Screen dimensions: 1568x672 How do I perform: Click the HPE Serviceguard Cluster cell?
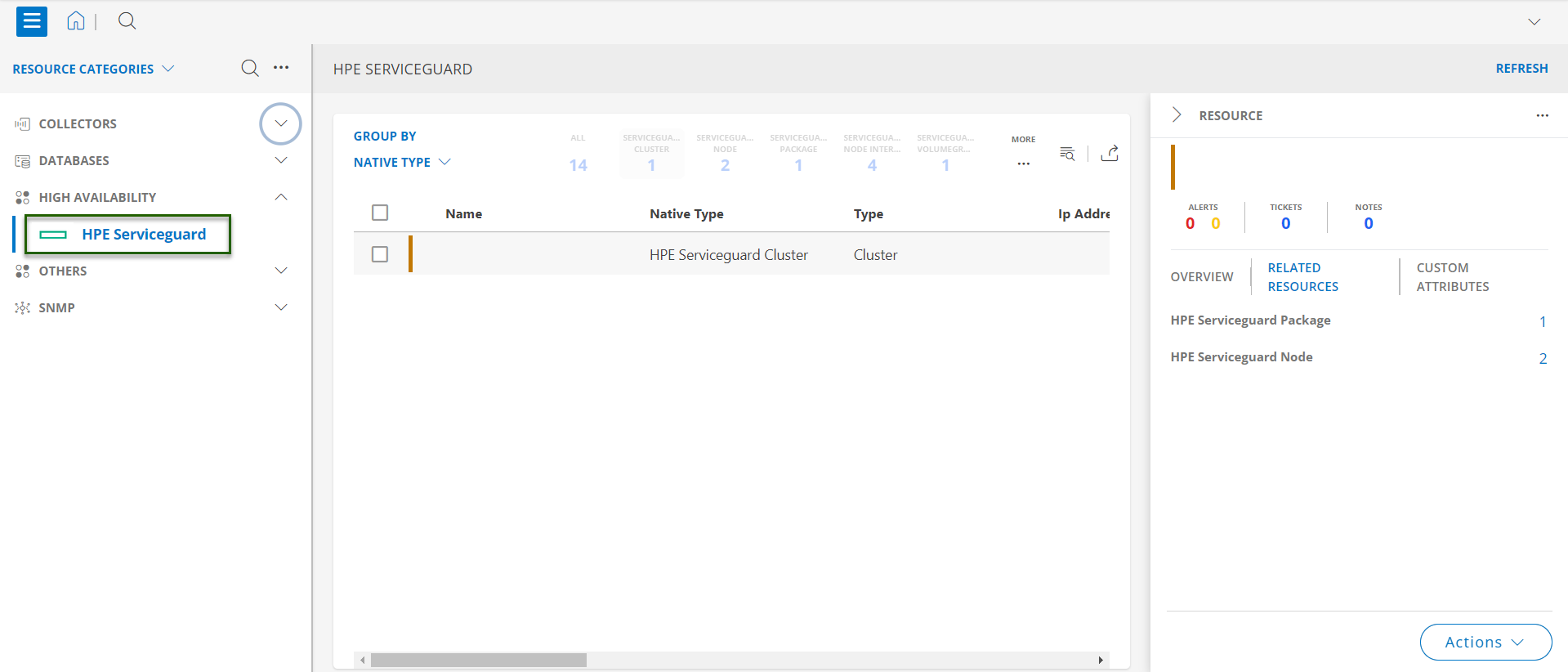tap(729, 255)
